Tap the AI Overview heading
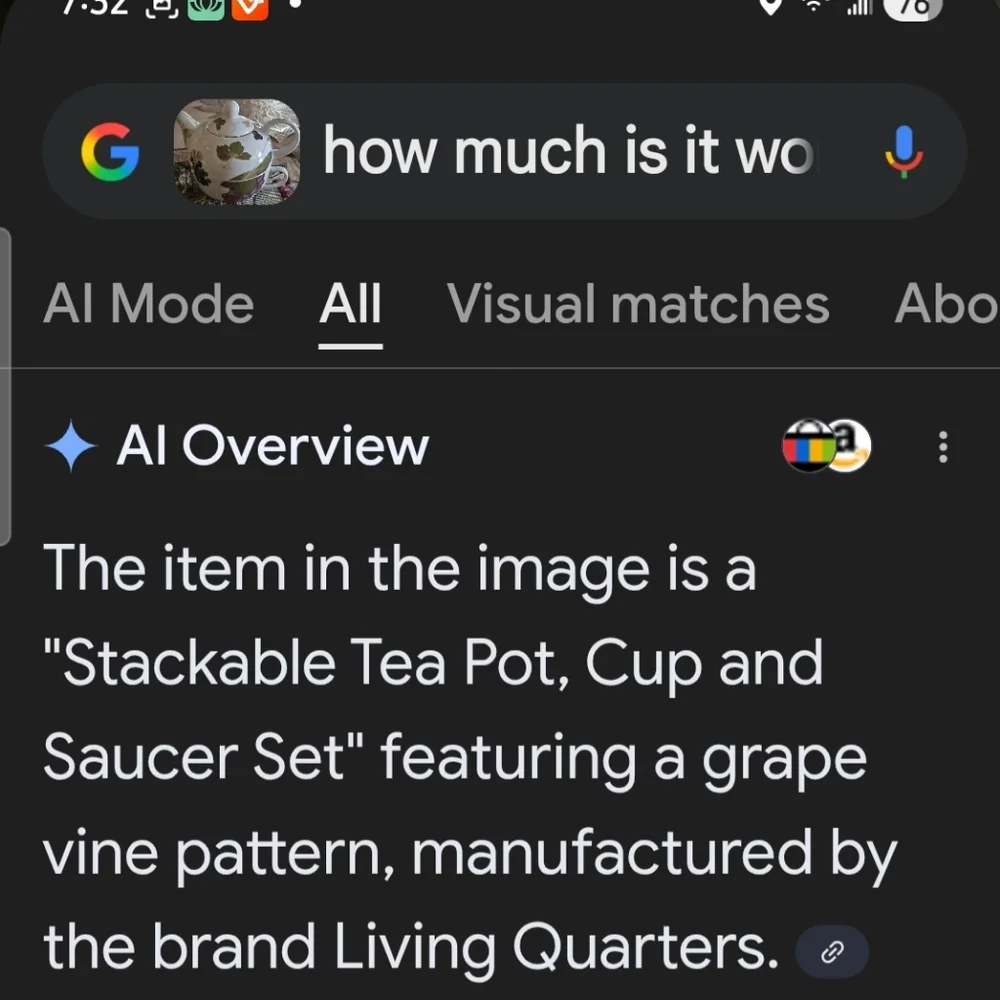Screen dimensions: 1000x1000 tap(272, 446)
